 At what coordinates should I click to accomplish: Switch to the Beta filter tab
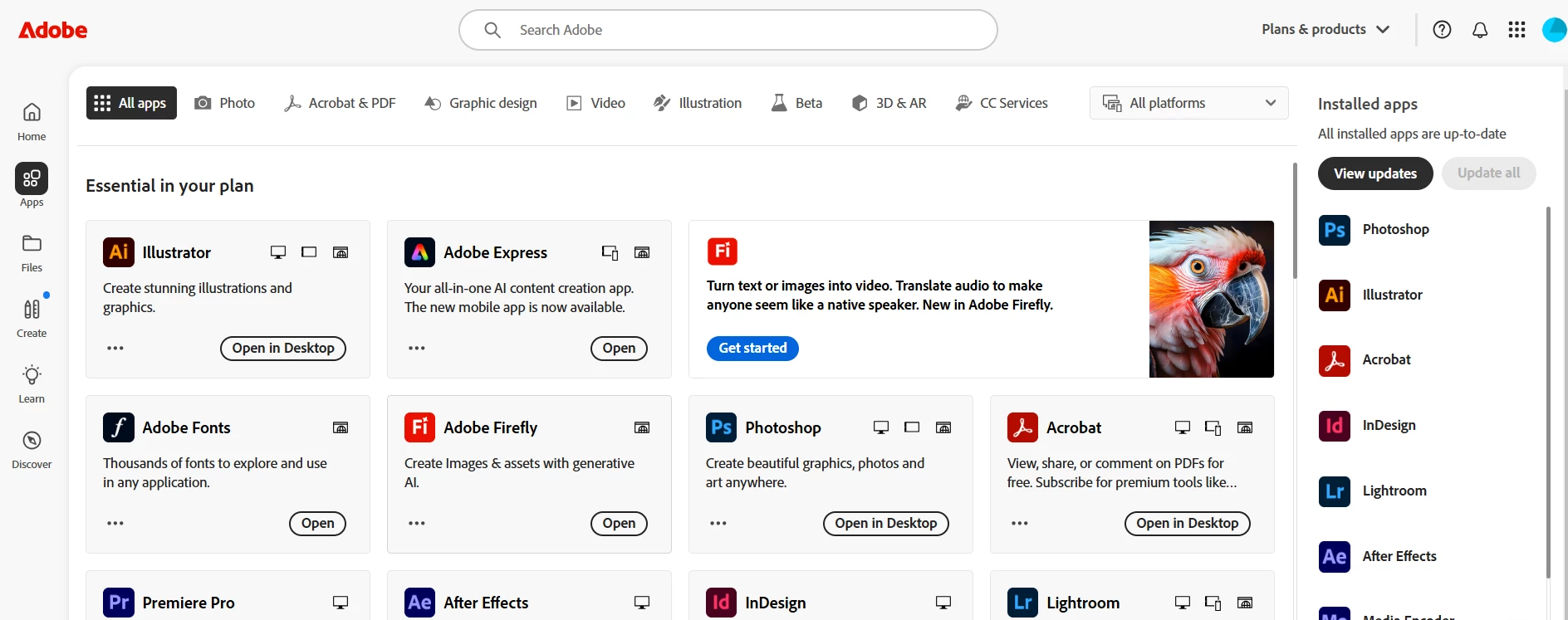(797, 103)
